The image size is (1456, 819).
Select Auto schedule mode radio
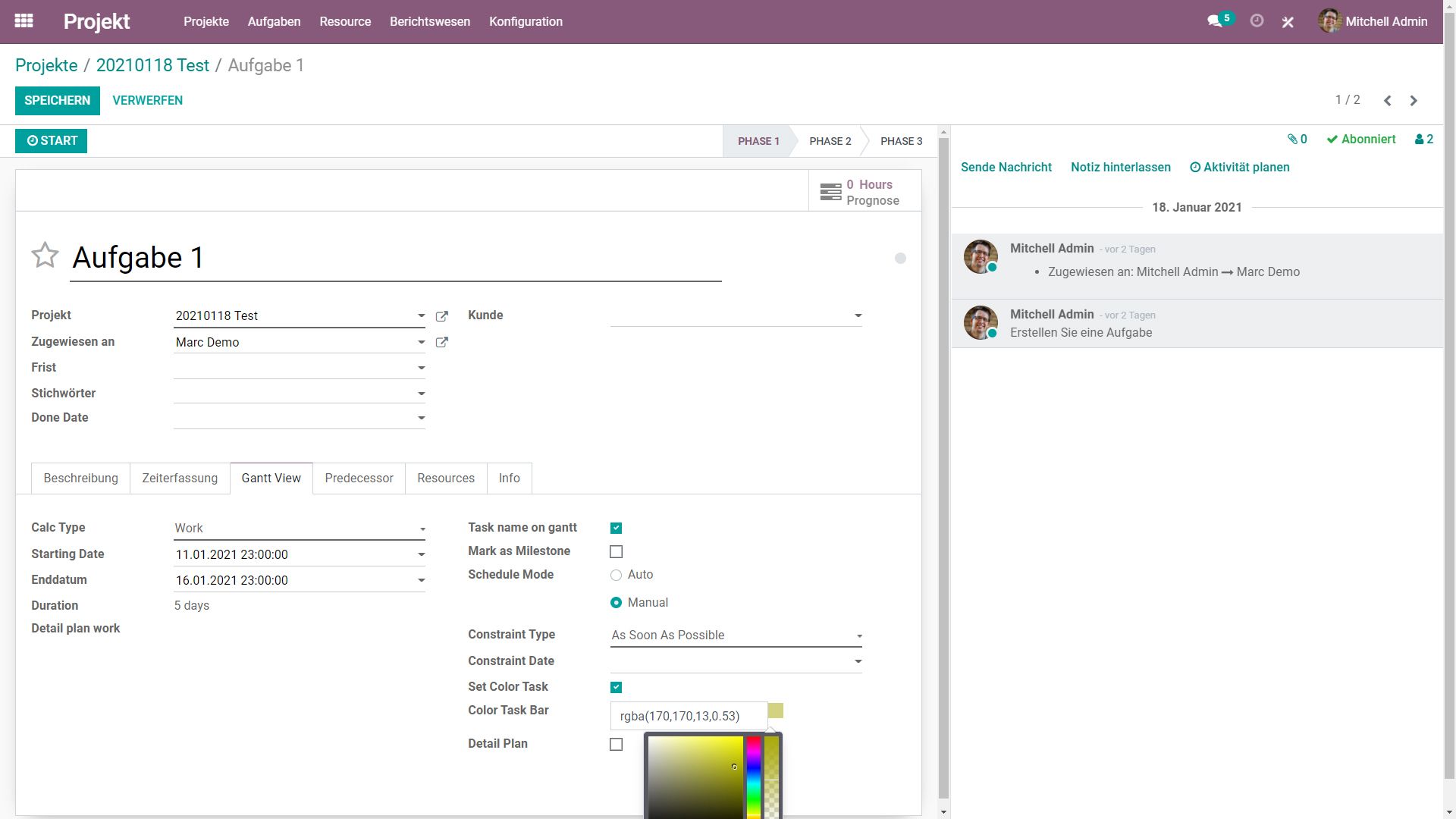pyautogui.click(x=616, y=576)
